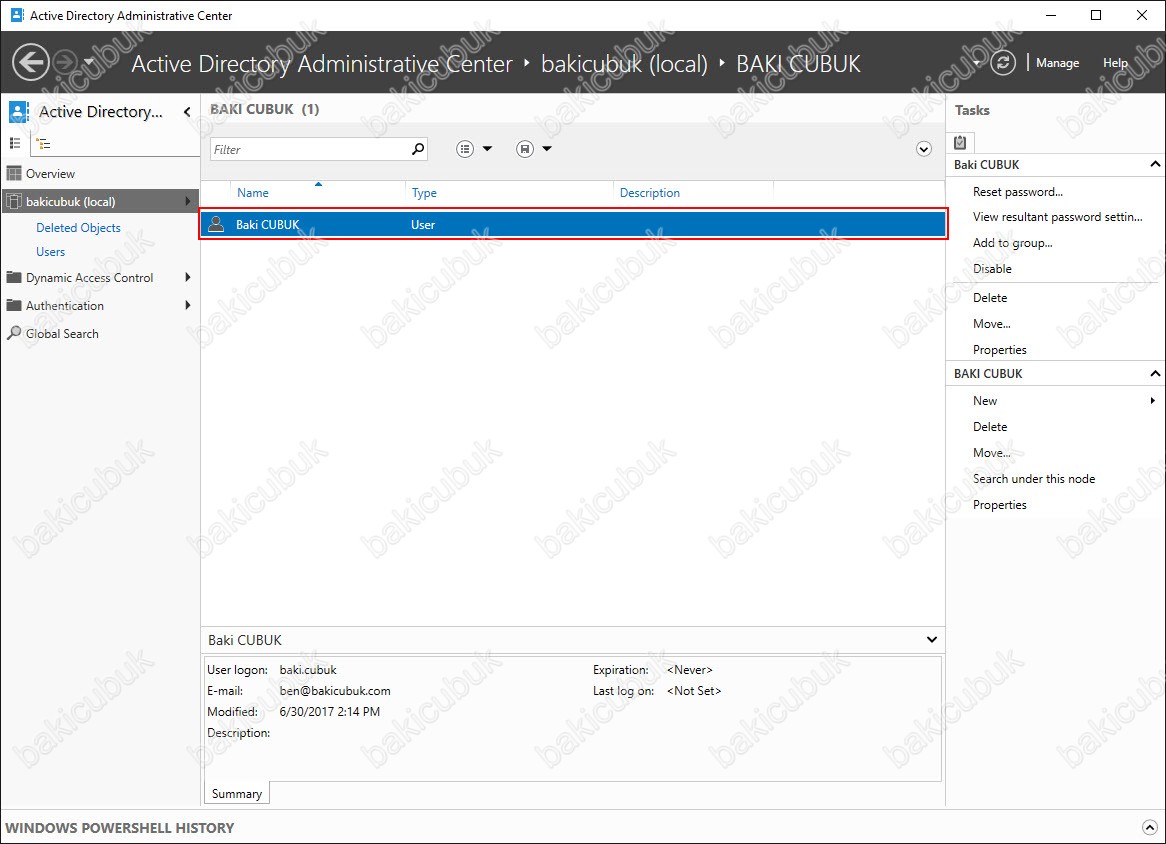Click the Dynamic Access Control folder icon
Viewport: 1166px width, 844px height.
tap(13, 277)
